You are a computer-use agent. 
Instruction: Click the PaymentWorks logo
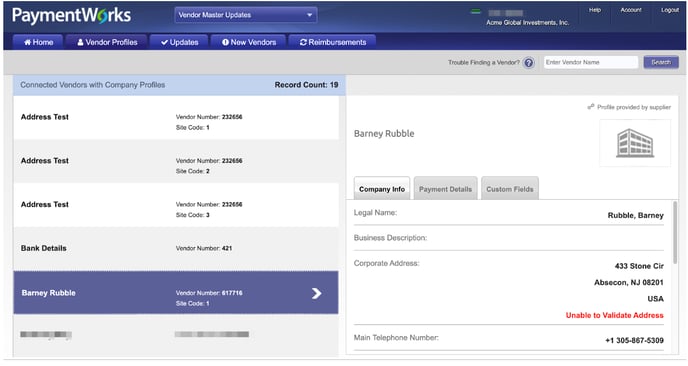pyautogui.click(x=72, y=16)
